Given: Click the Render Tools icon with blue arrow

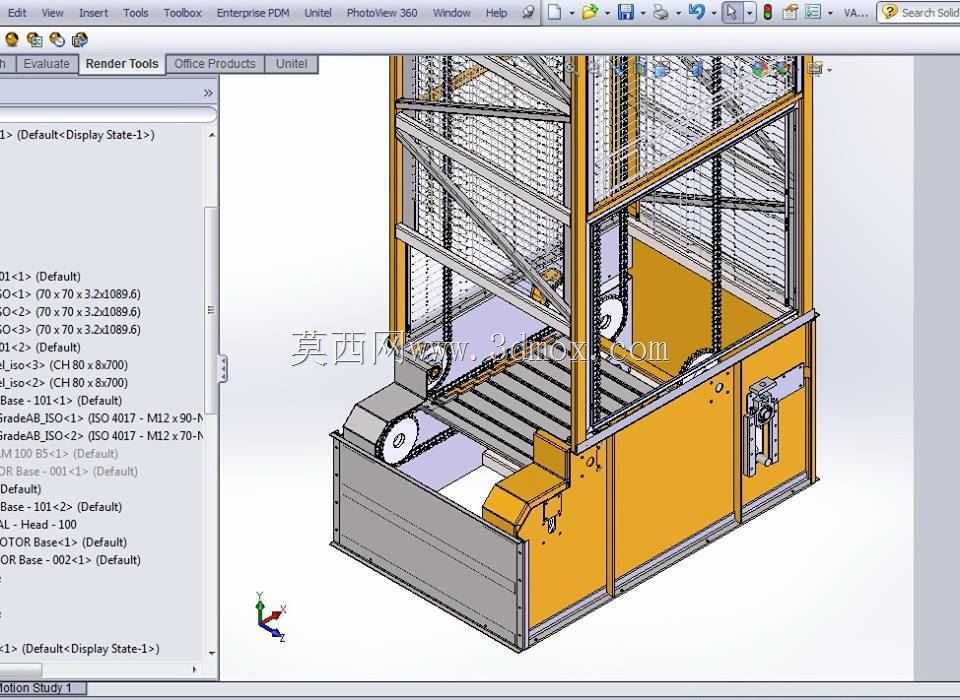Looking at the screenshot, I should pyautogui.click(x=80, y=40).
